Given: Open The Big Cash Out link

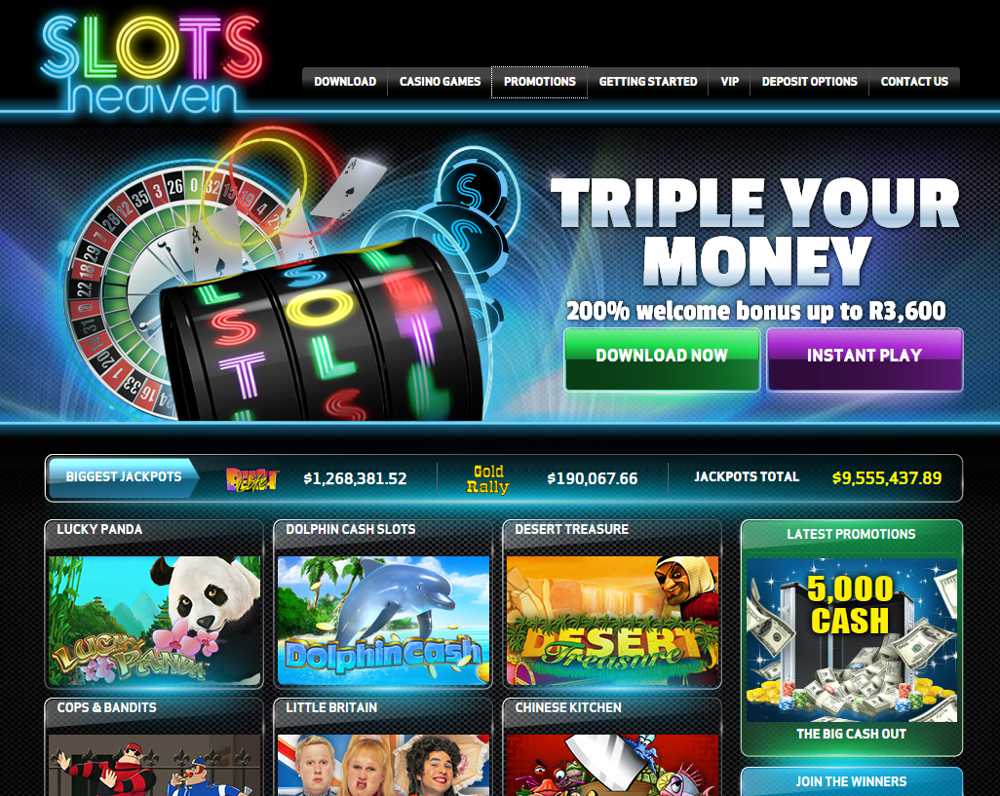Looking at the screenshot, I should point(851,734).
